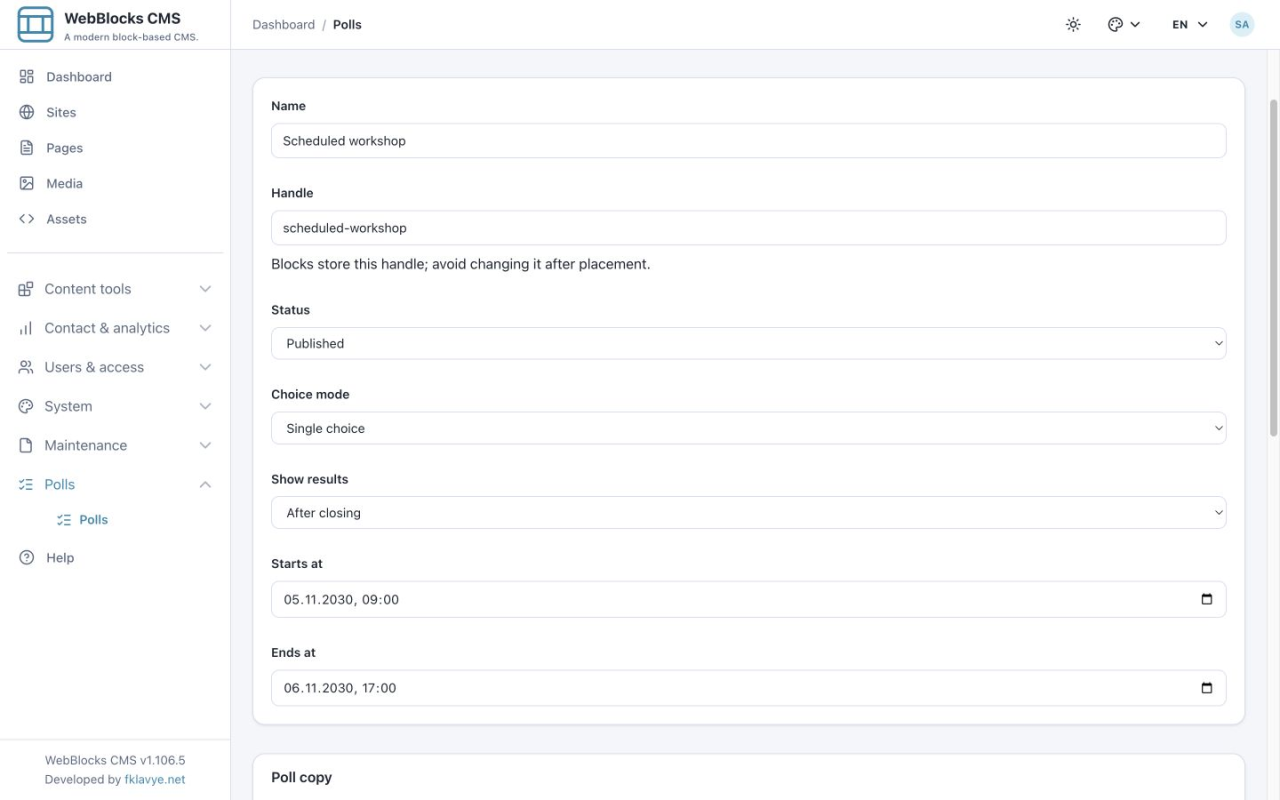1280x800 pixels.
Task: Click the Help question mark icon
Action: [x=27, y=558]
